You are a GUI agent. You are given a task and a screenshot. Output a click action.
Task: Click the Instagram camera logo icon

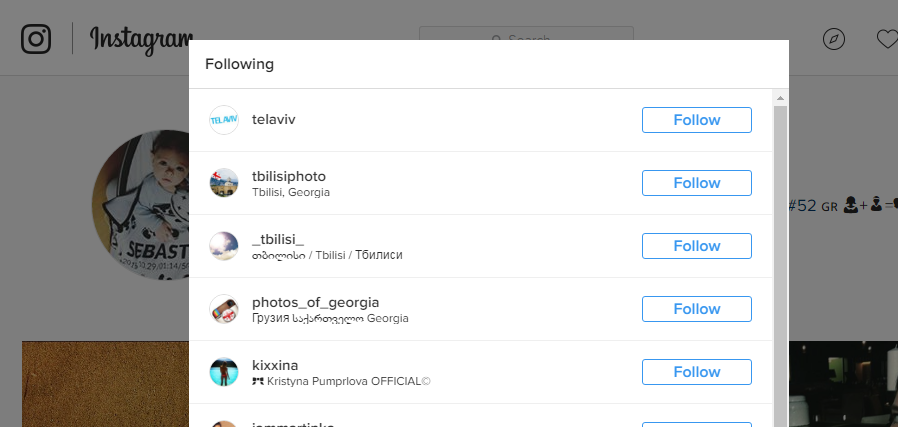coord(36,39)
